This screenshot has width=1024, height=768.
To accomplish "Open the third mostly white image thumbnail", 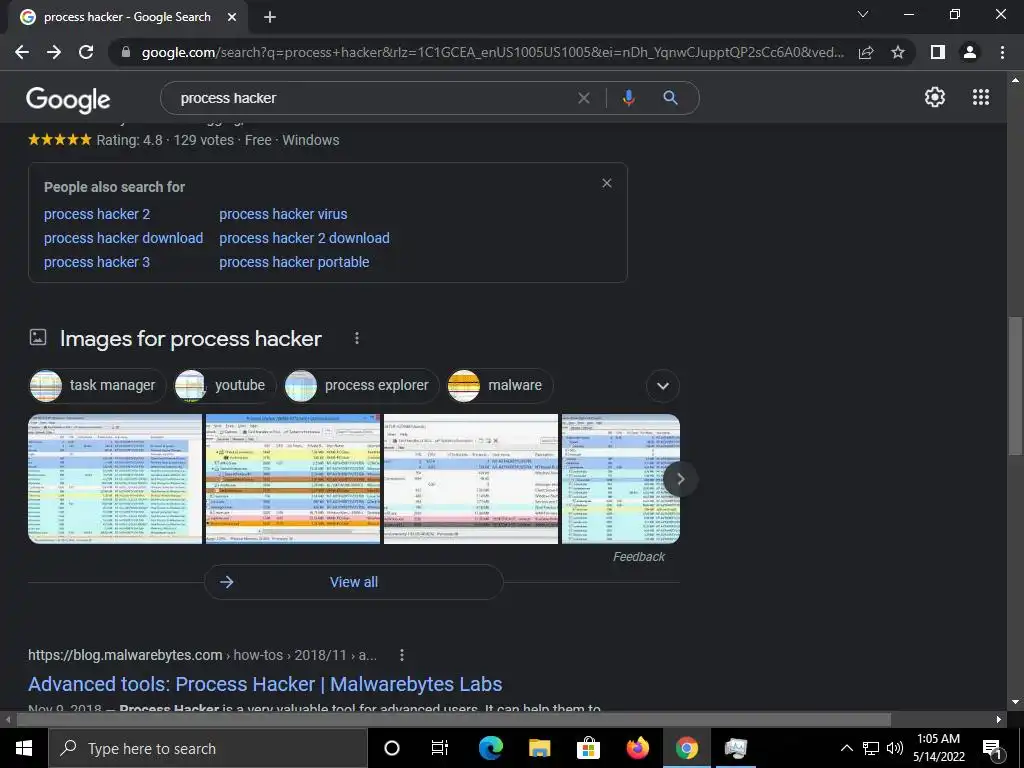I will pos(471,479).
